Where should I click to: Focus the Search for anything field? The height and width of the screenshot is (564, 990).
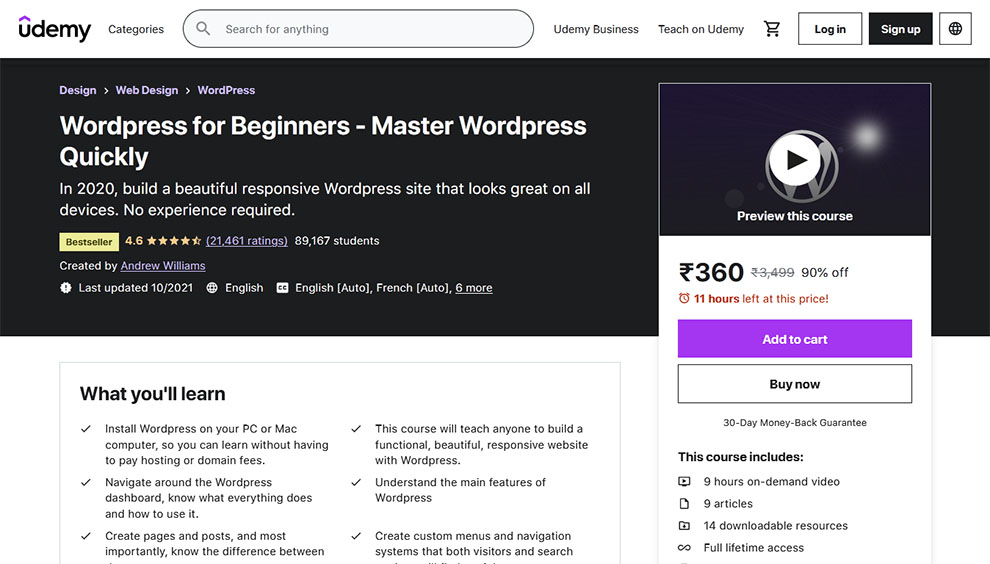point(358,28)
